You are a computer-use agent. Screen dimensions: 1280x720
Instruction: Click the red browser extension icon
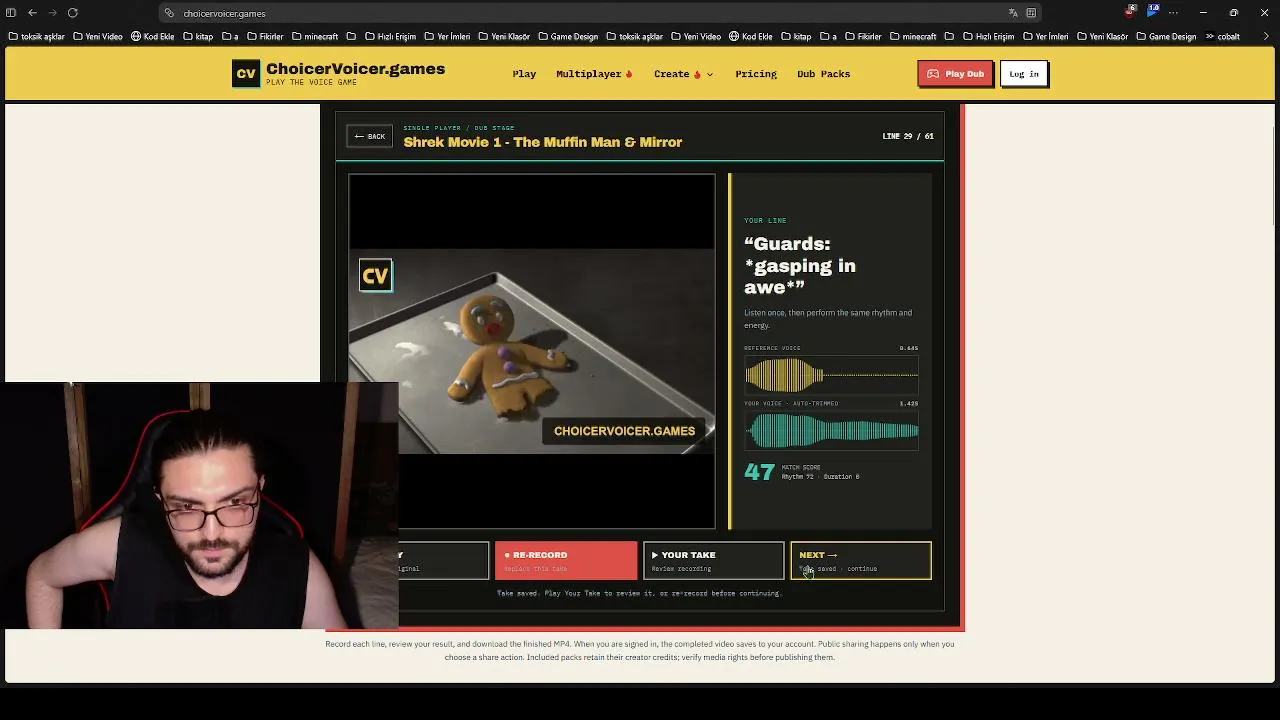click(1131, 11)
